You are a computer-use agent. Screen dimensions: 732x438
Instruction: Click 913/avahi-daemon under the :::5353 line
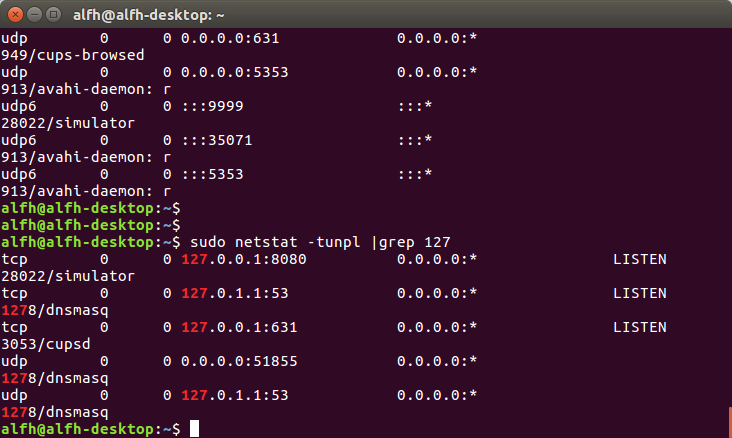86,191
